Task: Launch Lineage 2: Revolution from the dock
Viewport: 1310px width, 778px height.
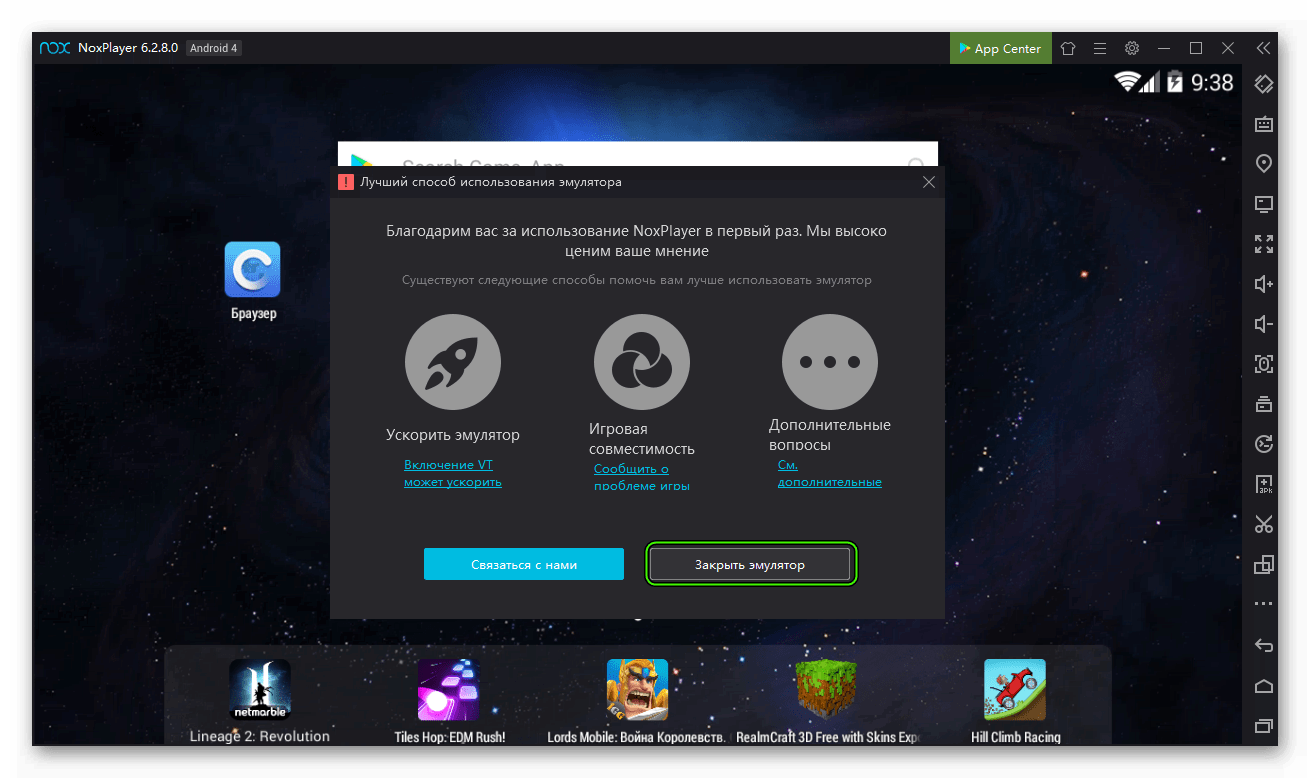Action: click(260, 700)
